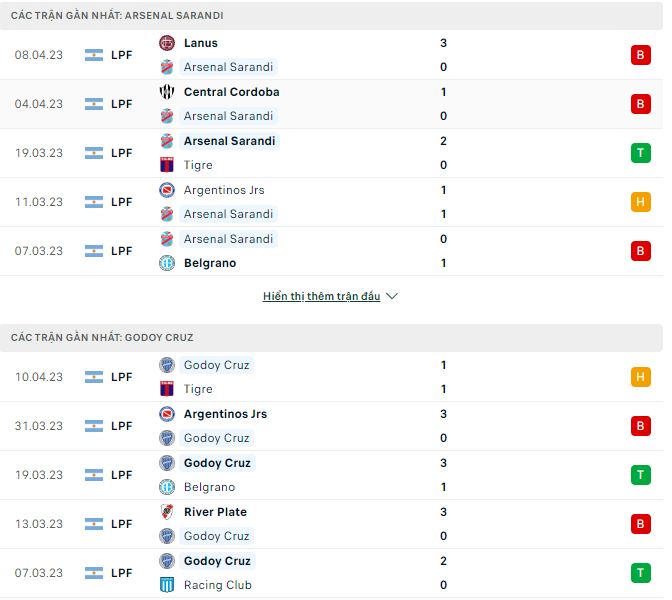This screenshot has width=672, height=600.
Task: Click the Tigre crest in 19.03.23 match
Action: click(167, 165)
